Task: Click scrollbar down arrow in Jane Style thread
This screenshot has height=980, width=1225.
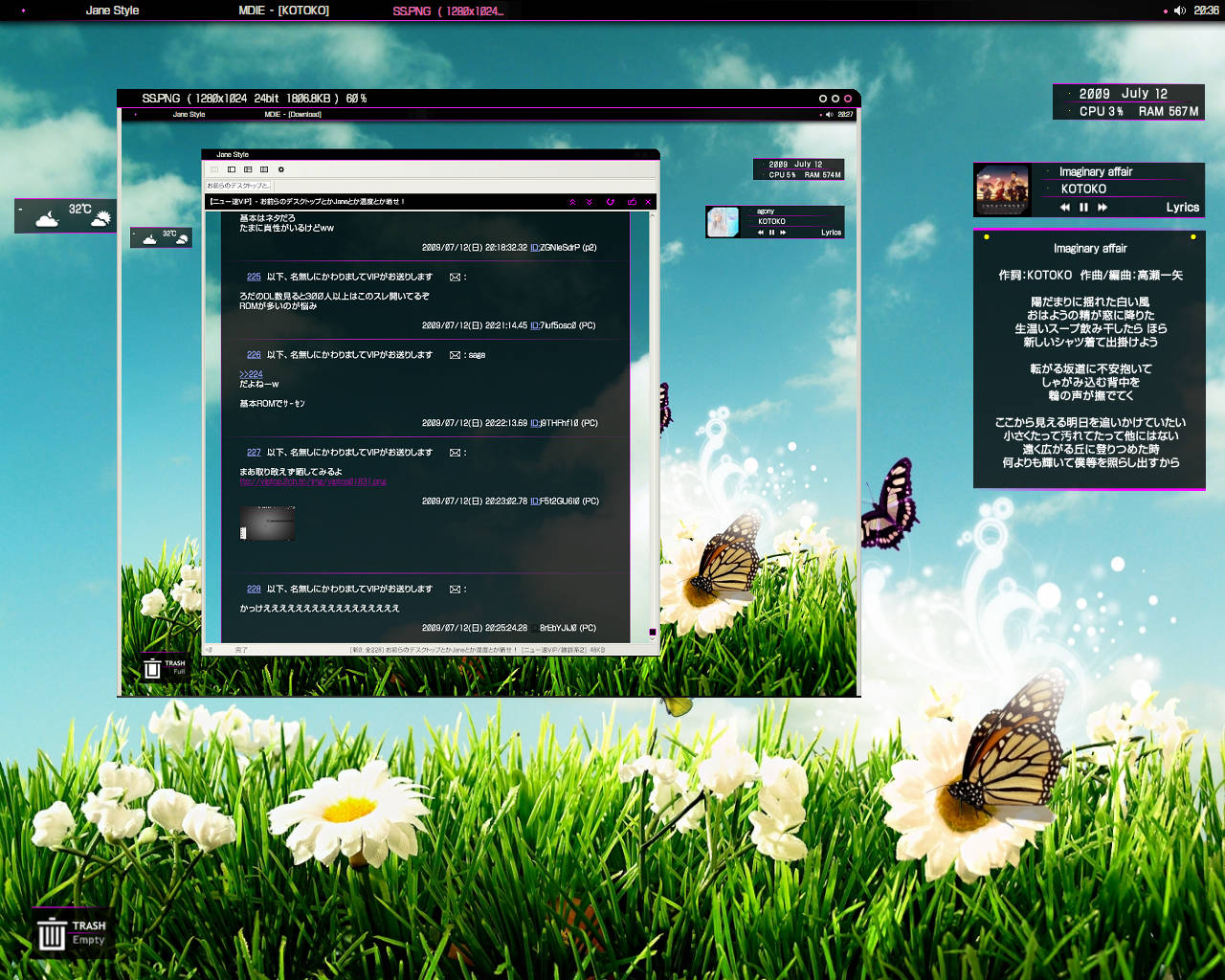Action: tap(653, 637)
